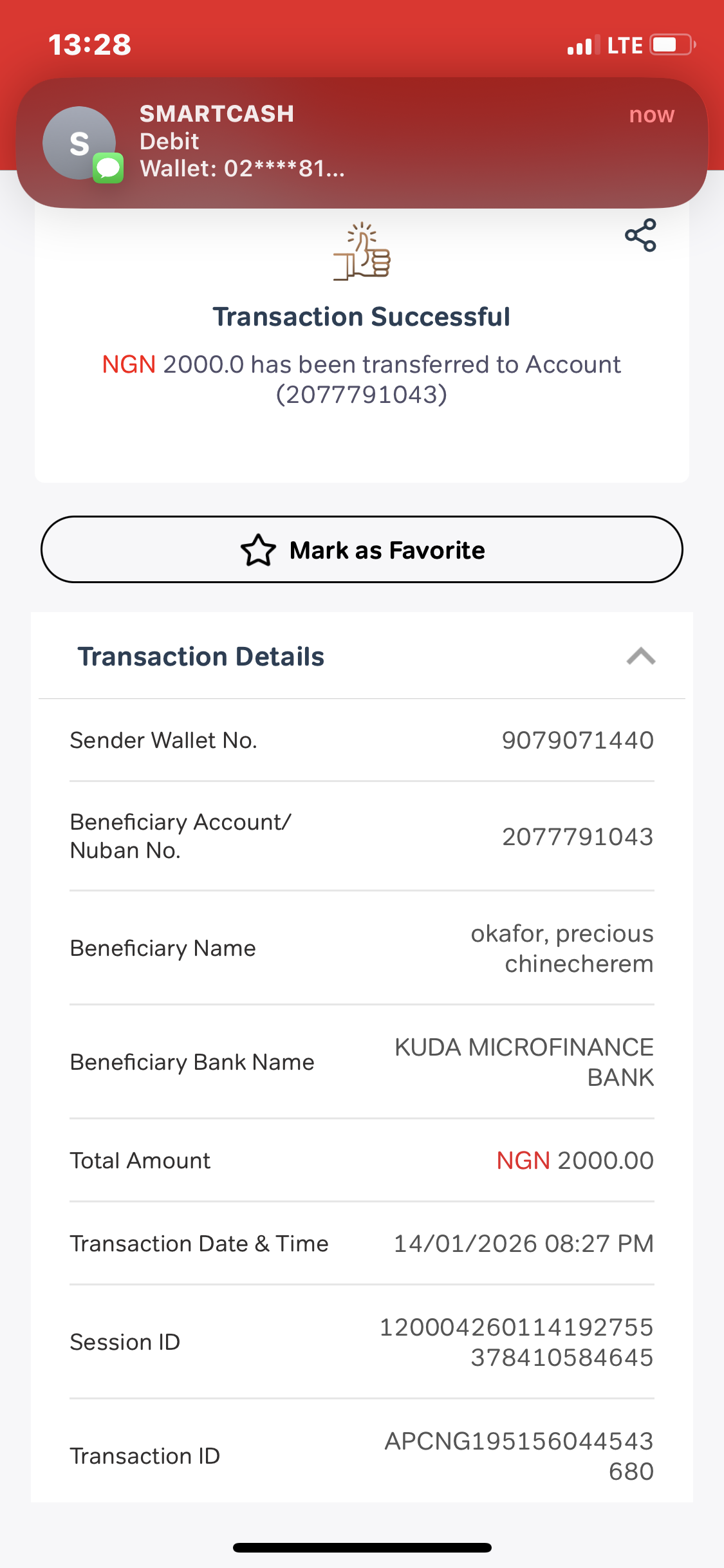Tap the Transaction ID APCNG value
The width and height of the screenshot is (724, 1568).
[519, 1456]
